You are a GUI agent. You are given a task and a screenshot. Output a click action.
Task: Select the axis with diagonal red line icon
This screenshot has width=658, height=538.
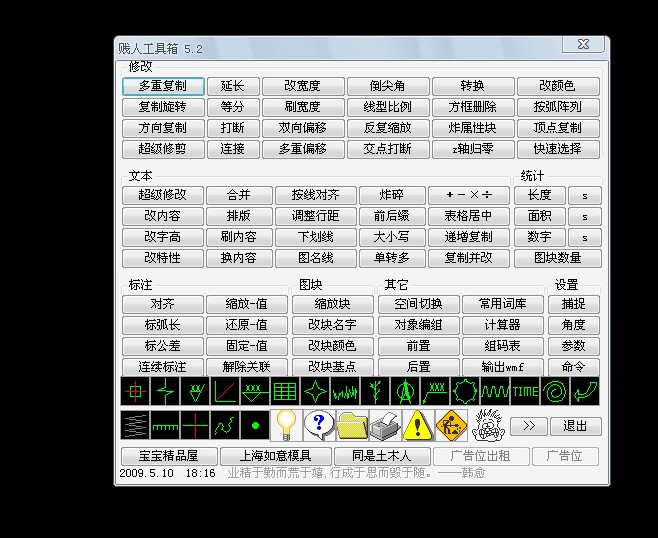click(x=225, y=391)
